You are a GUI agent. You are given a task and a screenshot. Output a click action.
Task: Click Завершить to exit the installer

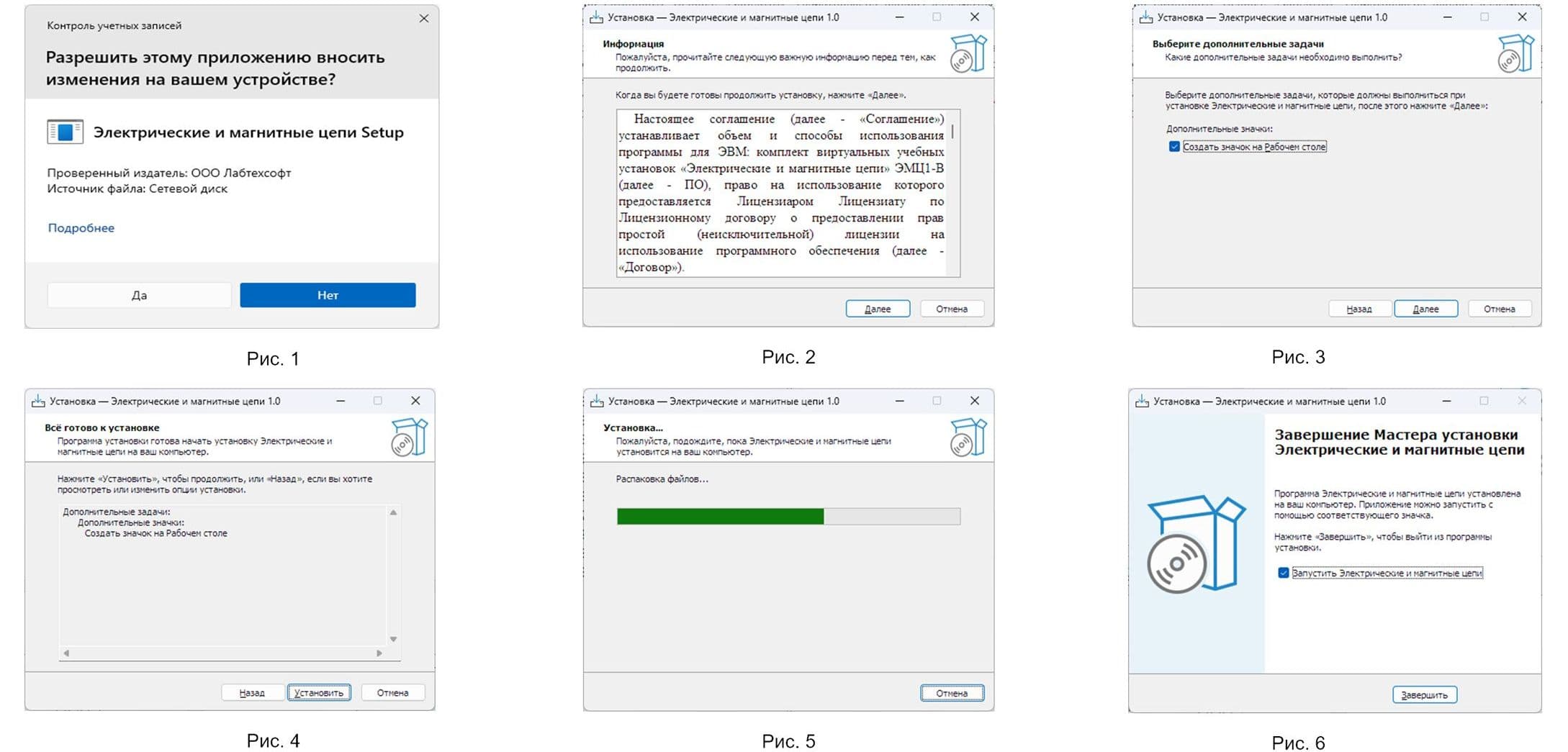(x=1425, y=695)
